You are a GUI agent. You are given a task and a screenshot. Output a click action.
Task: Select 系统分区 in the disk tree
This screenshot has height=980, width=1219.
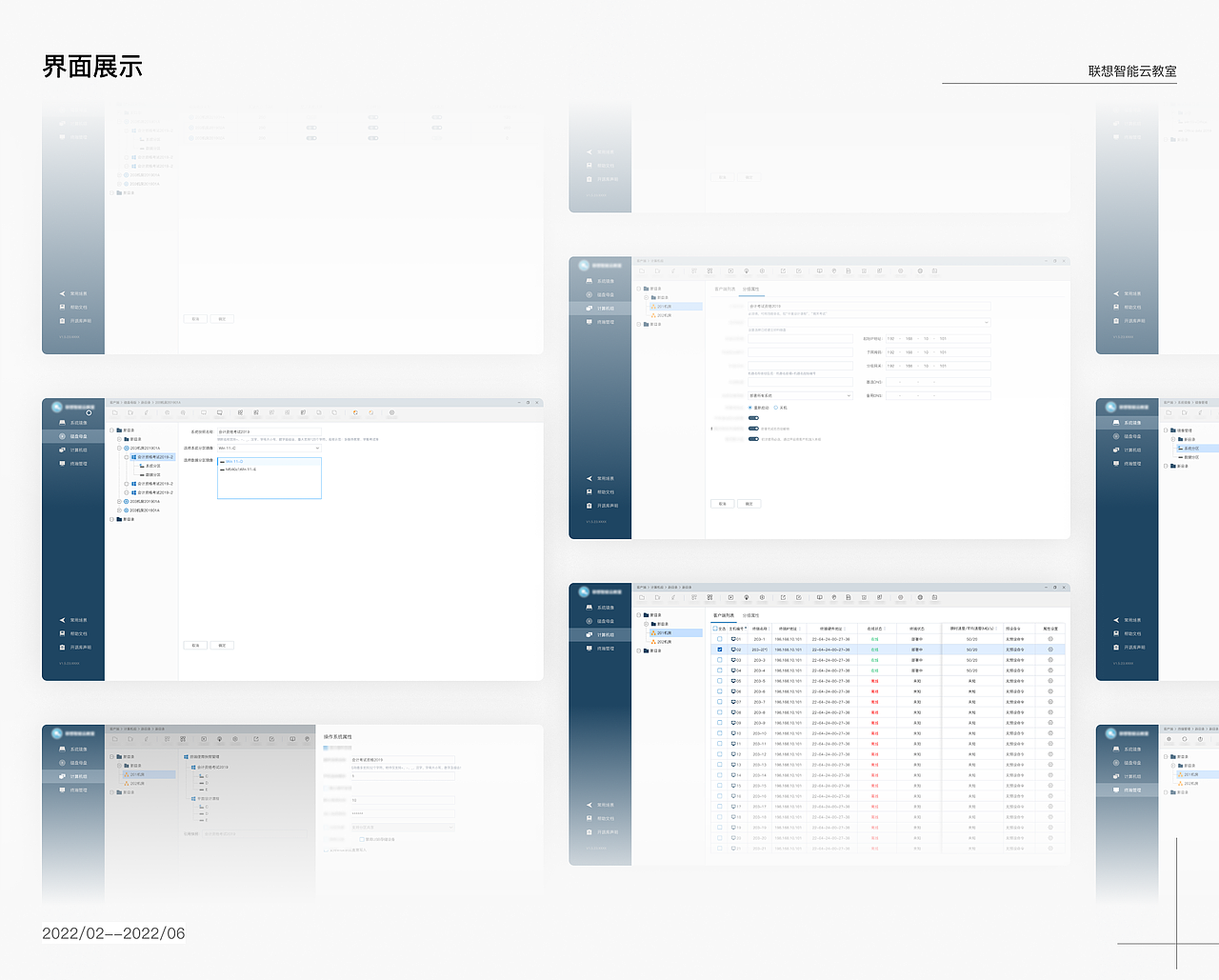point(151,466)
